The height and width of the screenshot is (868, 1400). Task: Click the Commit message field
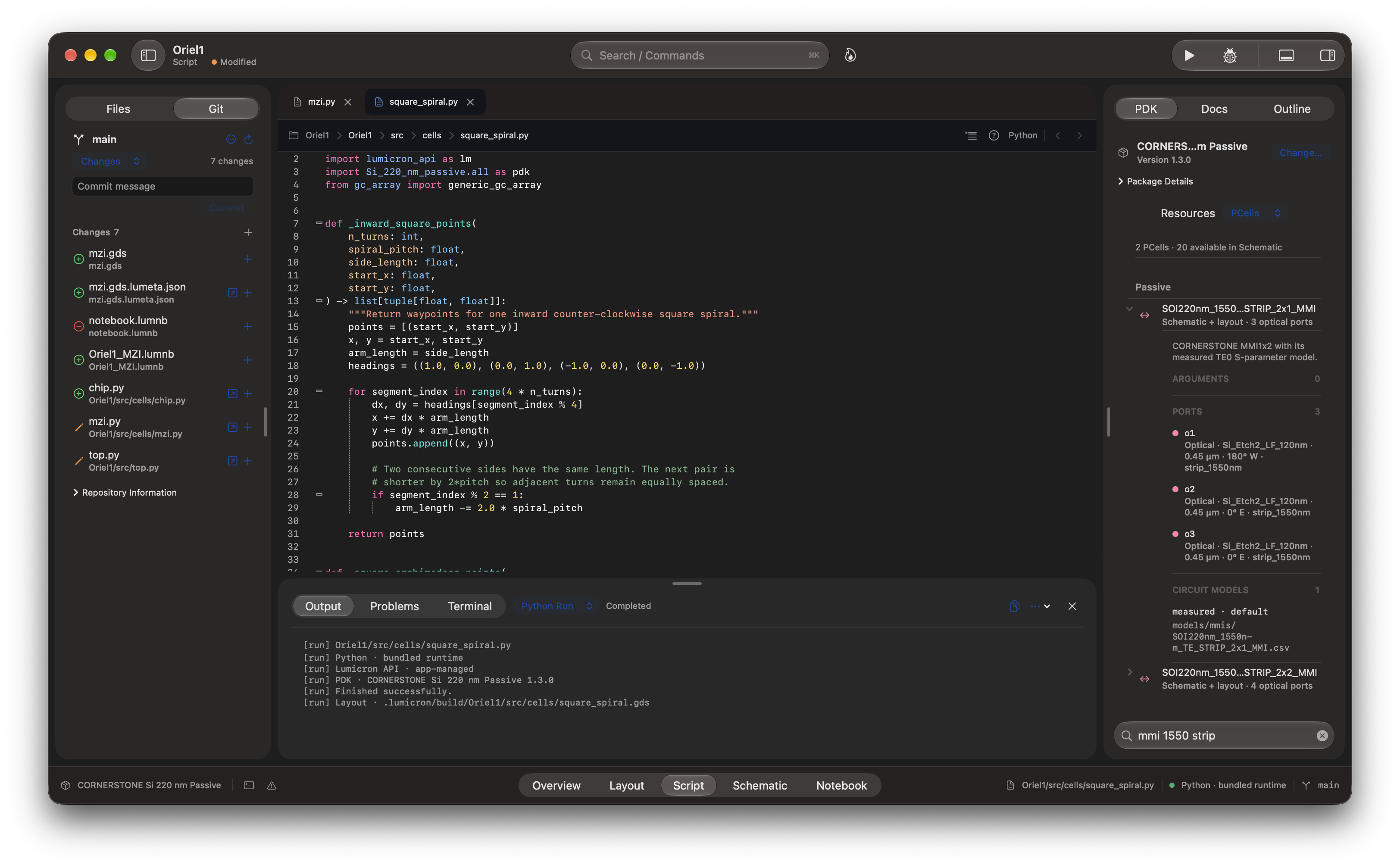(x=162, y=186)
